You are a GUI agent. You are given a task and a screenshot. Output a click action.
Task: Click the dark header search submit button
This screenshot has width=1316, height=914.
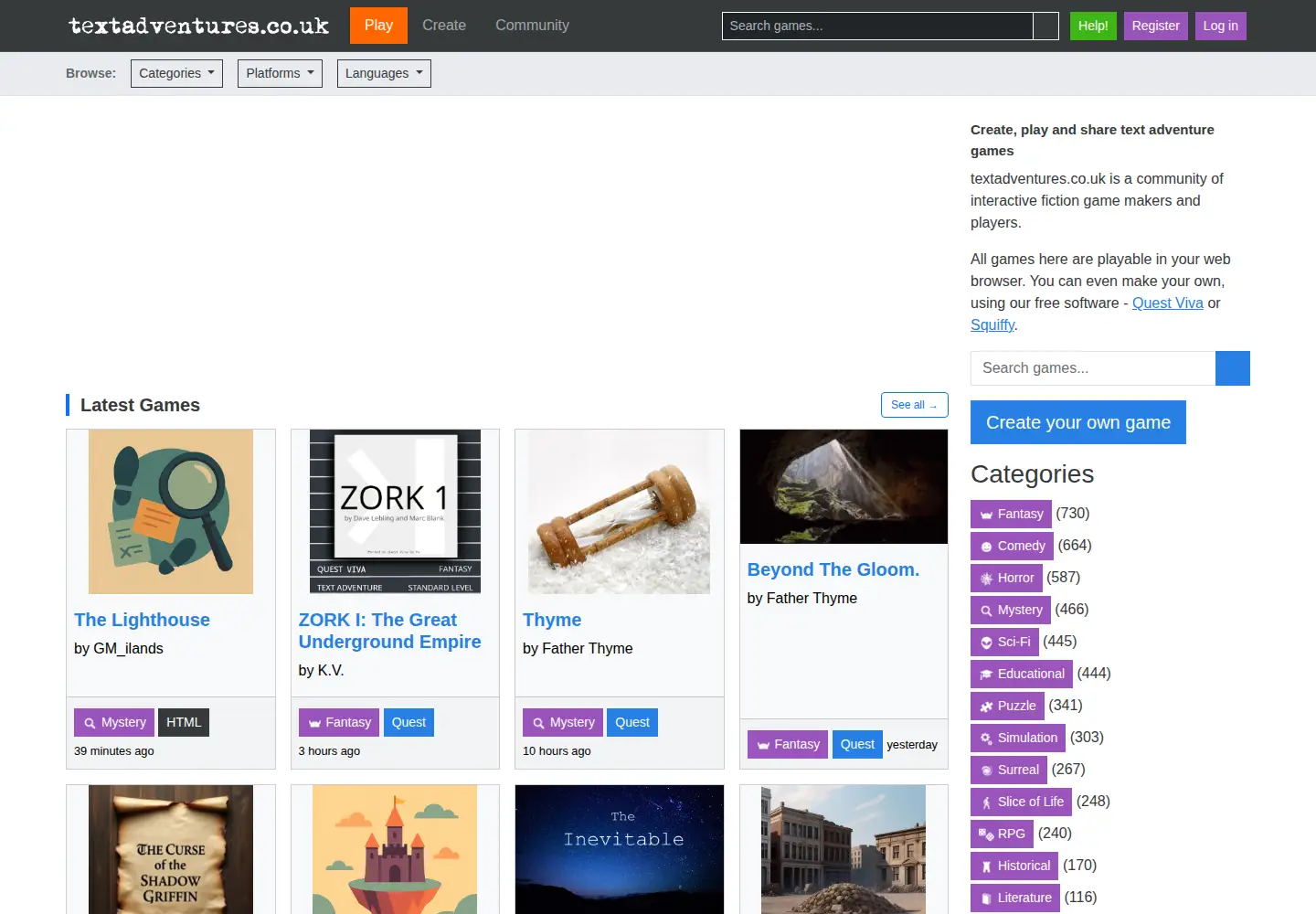(x=1046, y=26)
